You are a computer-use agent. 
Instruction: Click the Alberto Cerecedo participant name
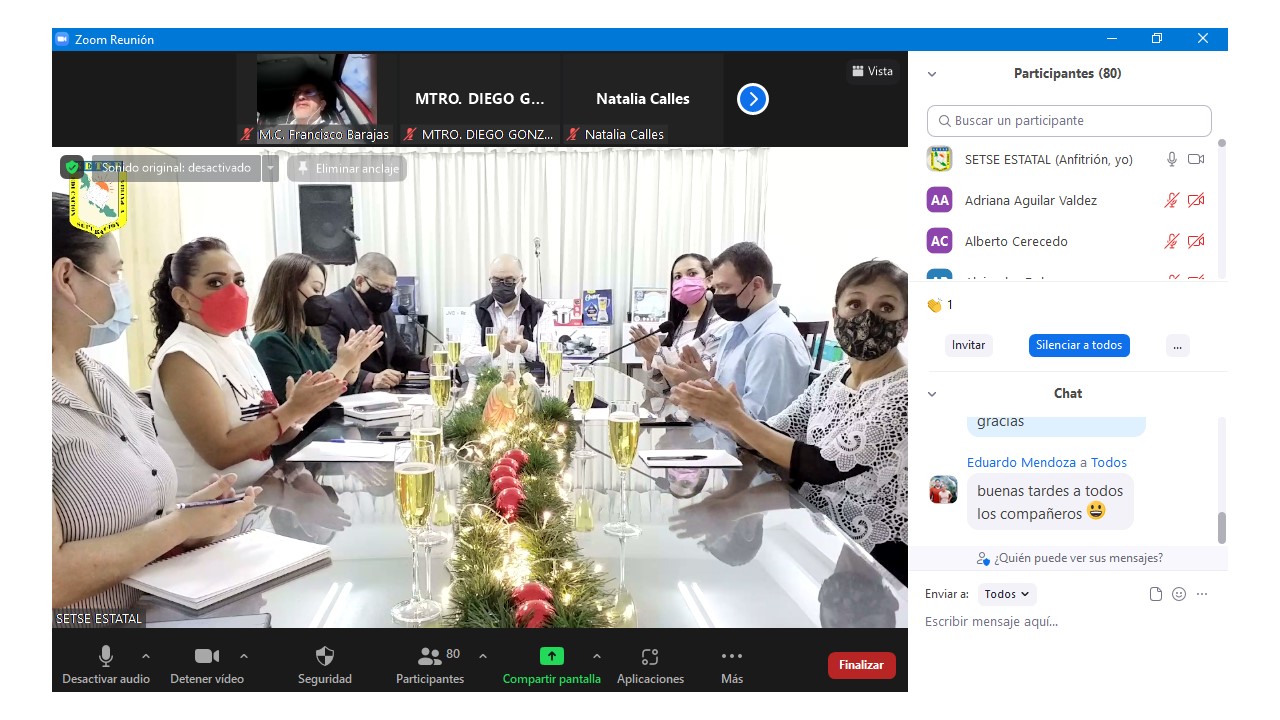coord(1016,241)
